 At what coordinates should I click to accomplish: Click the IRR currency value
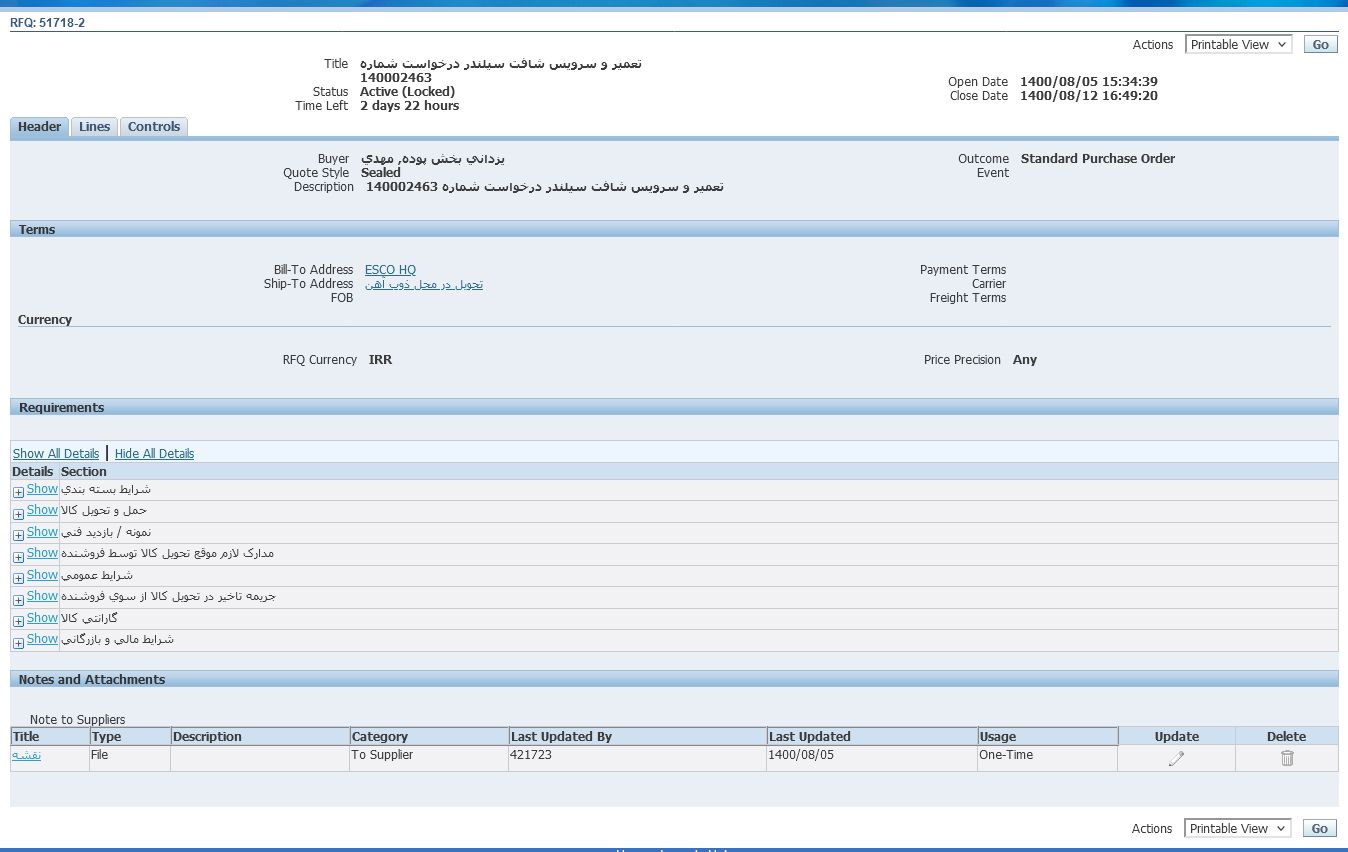(380, 360)
